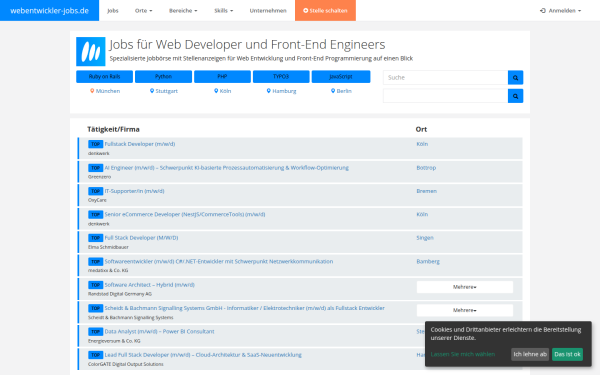The image size is (600, 375).
Task: Open the Jobs menu item
Action: tap(112, 11)
